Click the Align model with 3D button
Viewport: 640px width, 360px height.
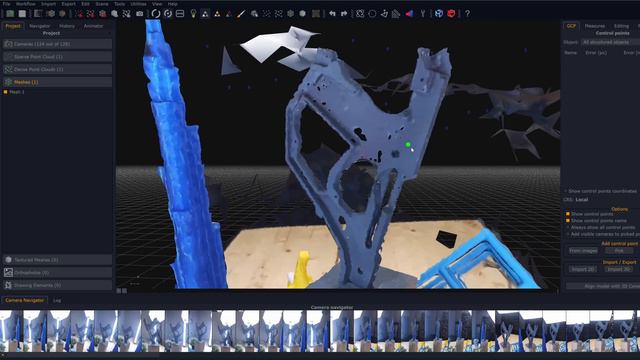[x=603, y=286]
